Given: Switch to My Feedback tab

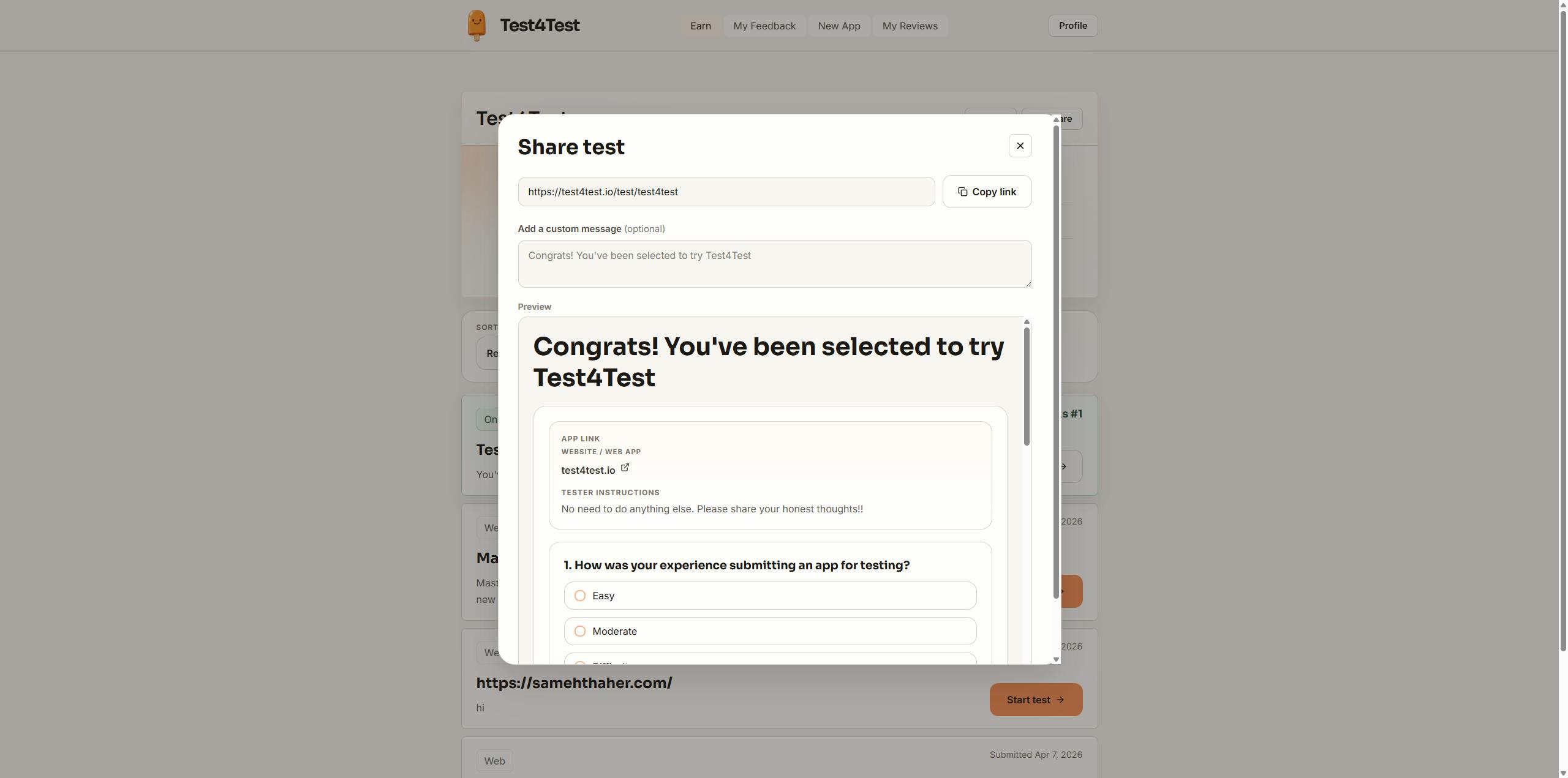Looking at the screenshot, I should tap(764, 26).
